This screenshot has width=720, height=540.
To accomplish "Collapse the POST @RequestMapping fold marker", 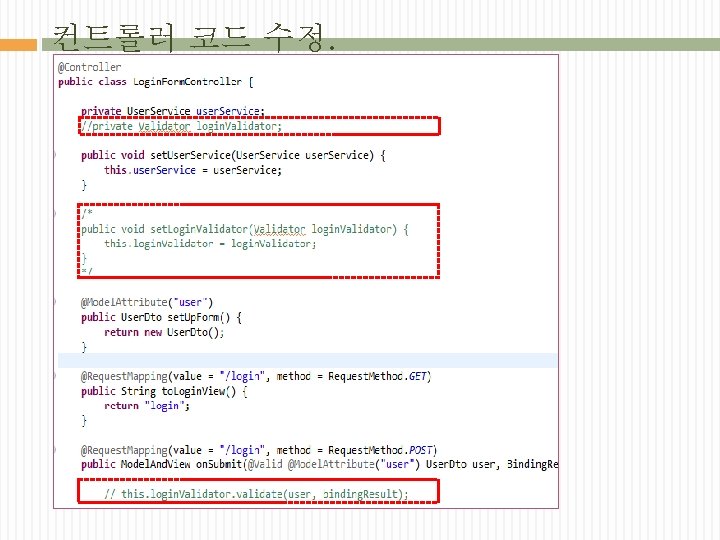I will (56, 450).
